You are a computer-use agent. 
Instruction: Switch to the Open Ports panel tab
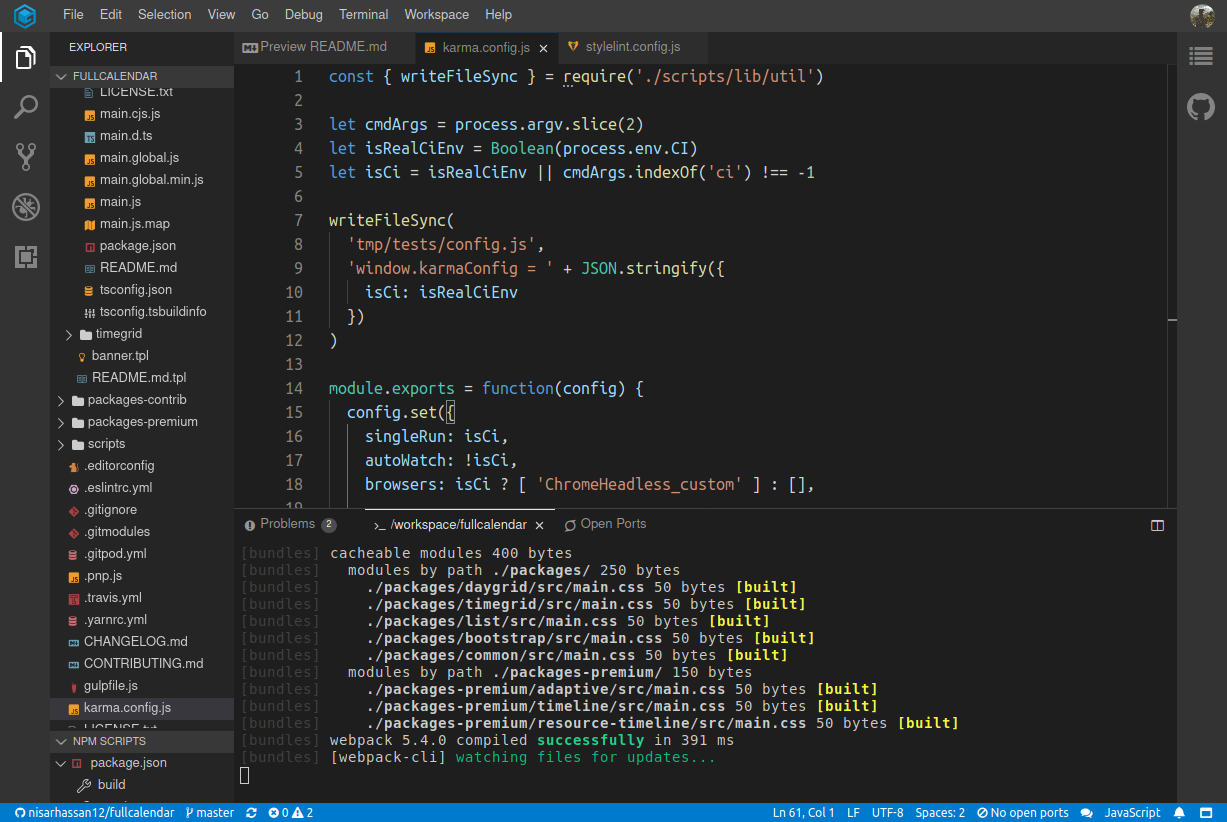605,524
